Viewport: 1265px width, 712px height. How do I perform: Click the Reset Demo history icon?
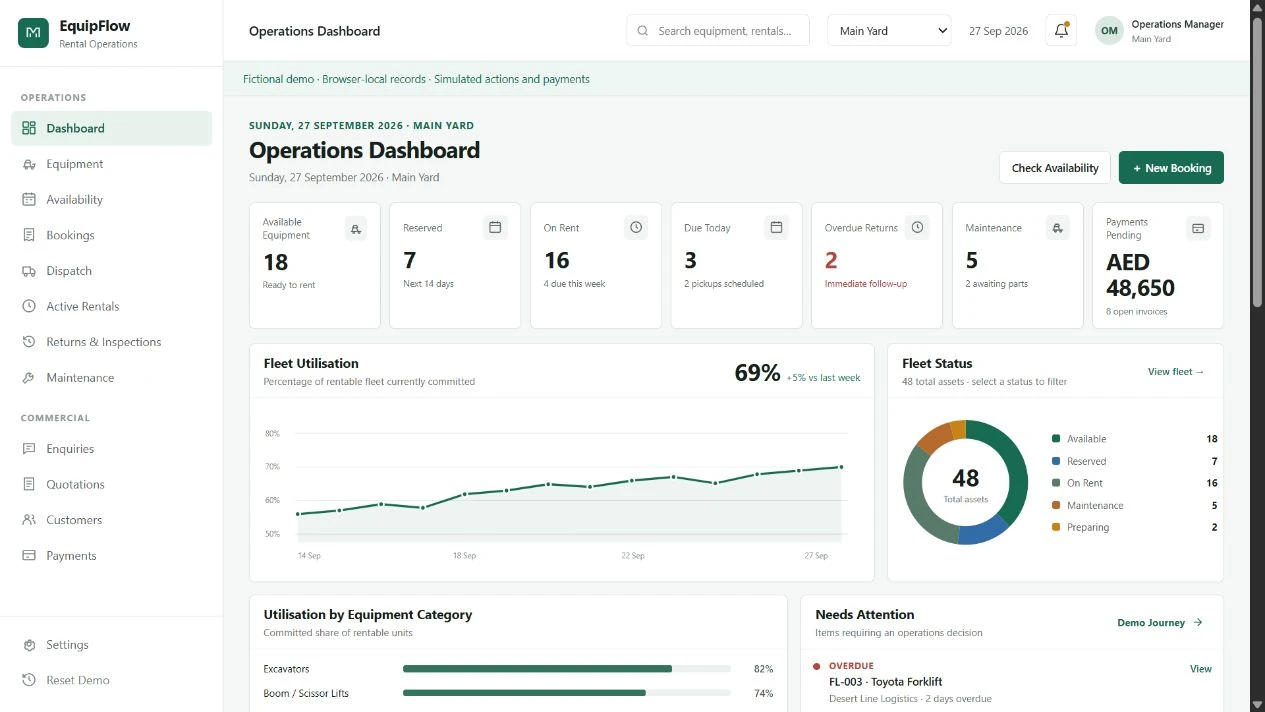(29, 680)
